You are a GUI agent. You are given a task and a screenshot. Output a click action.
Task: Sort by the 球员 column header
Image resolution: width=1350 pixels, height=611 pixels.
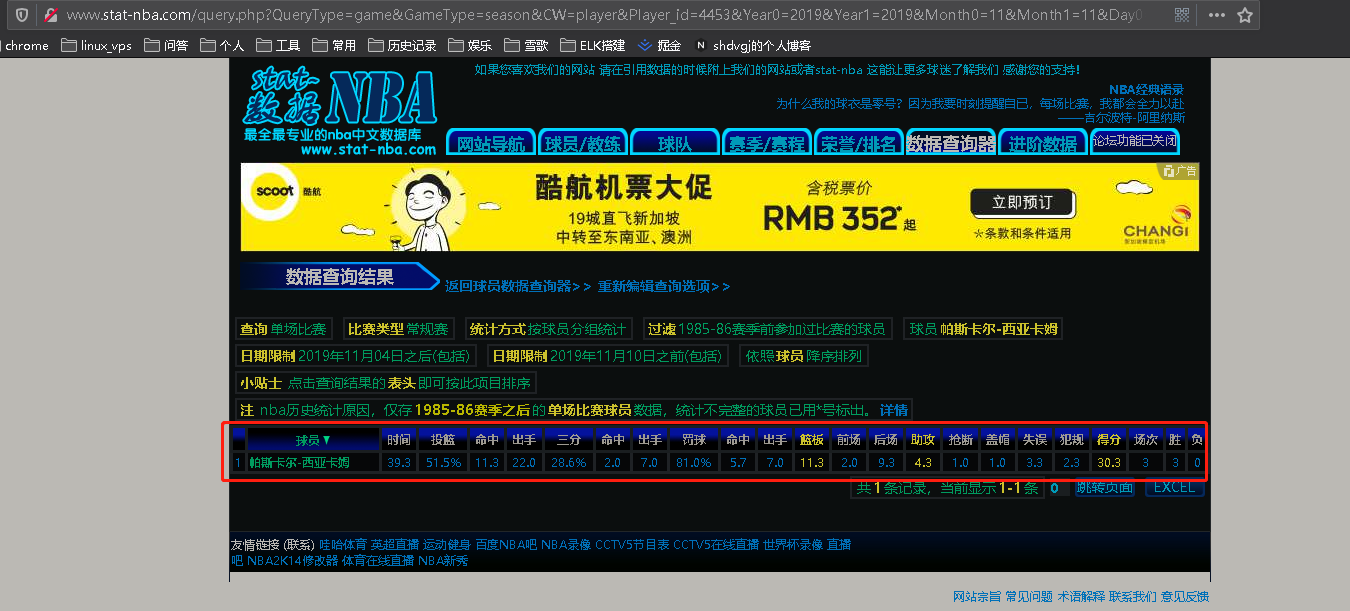click(312, 440)
